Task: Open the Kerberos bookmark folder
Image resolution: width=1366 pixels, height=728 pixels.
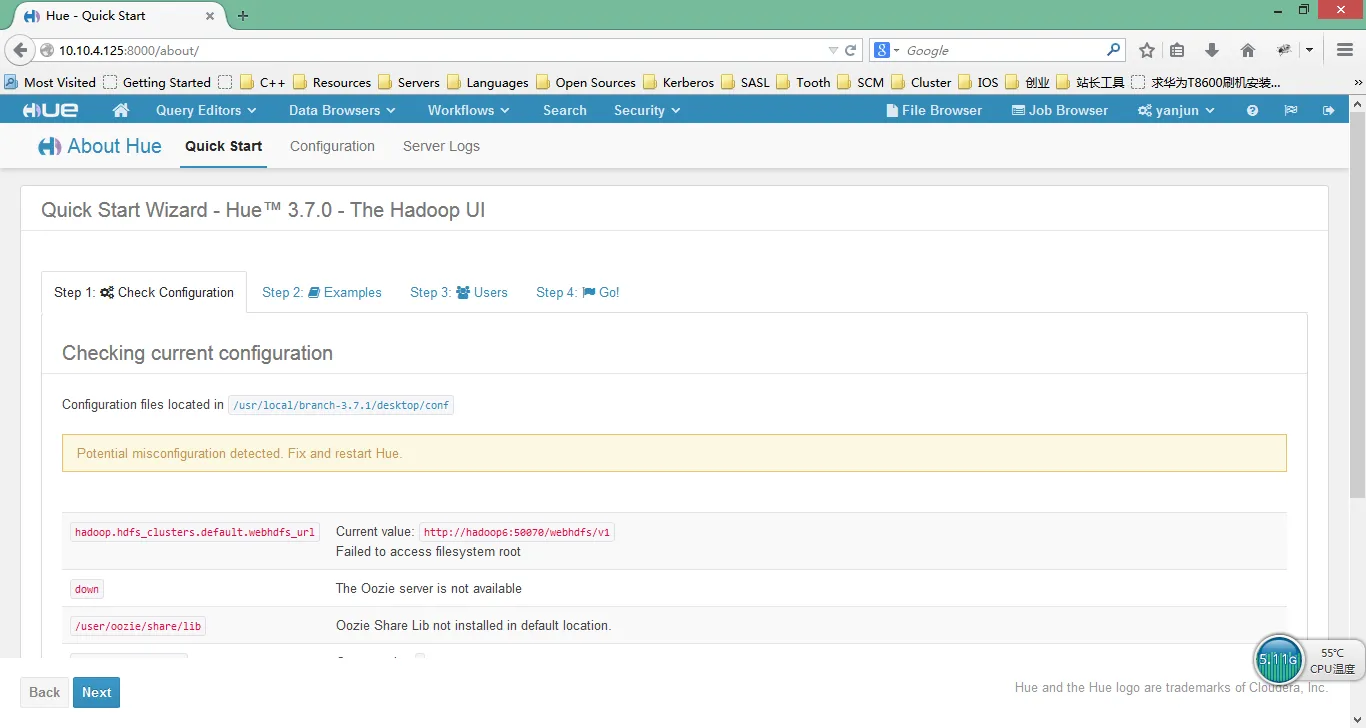Action: pyautogui.click(x=679, y=82)
